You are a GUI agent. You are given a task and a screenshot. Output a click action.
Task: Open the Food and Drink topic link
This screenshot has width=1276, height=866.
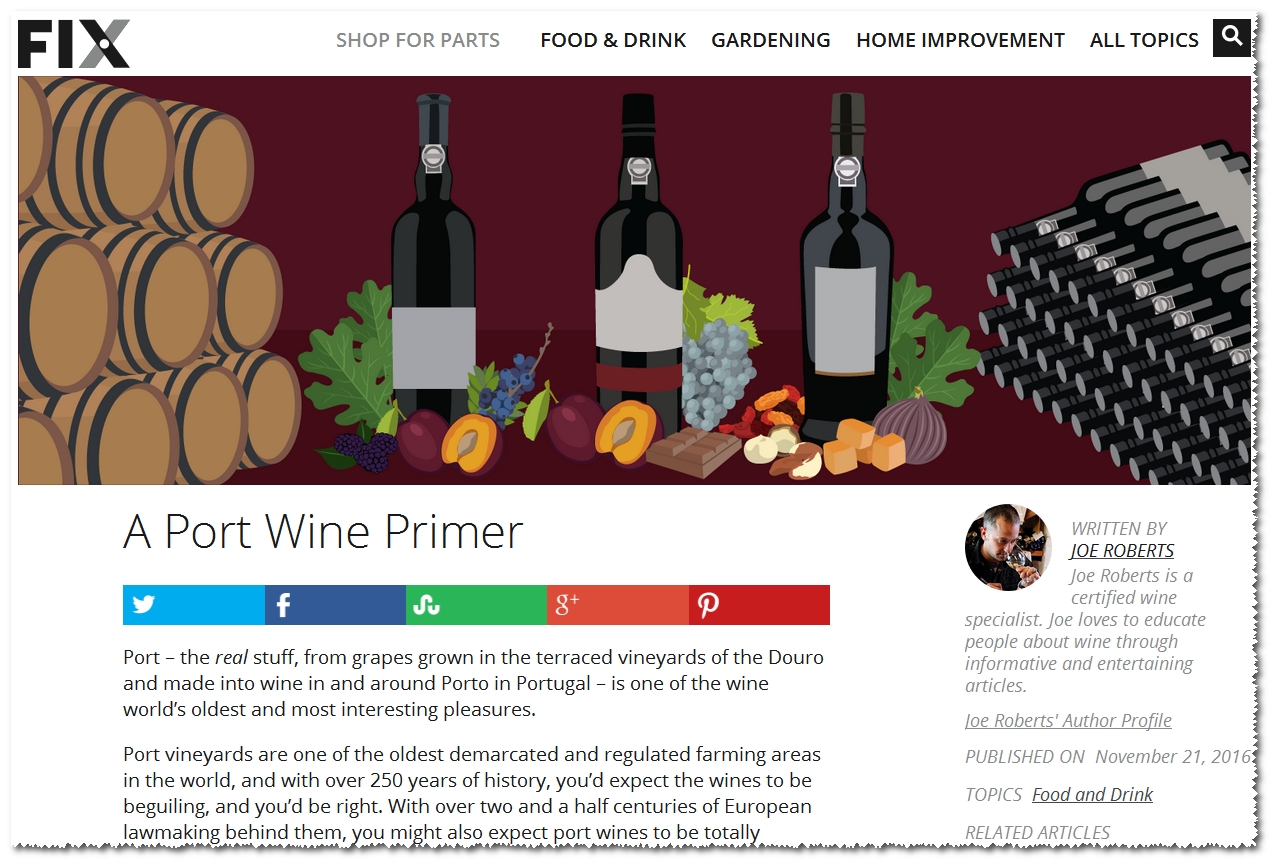[x=1092, y=795]
